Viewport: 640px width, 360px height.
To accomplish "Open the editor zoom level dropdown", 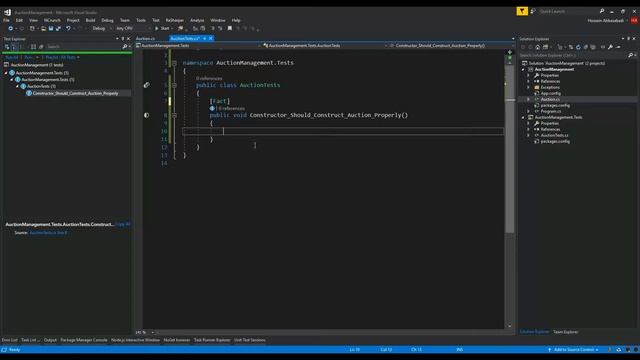I will pyautogui.click(x=153, y=332).
